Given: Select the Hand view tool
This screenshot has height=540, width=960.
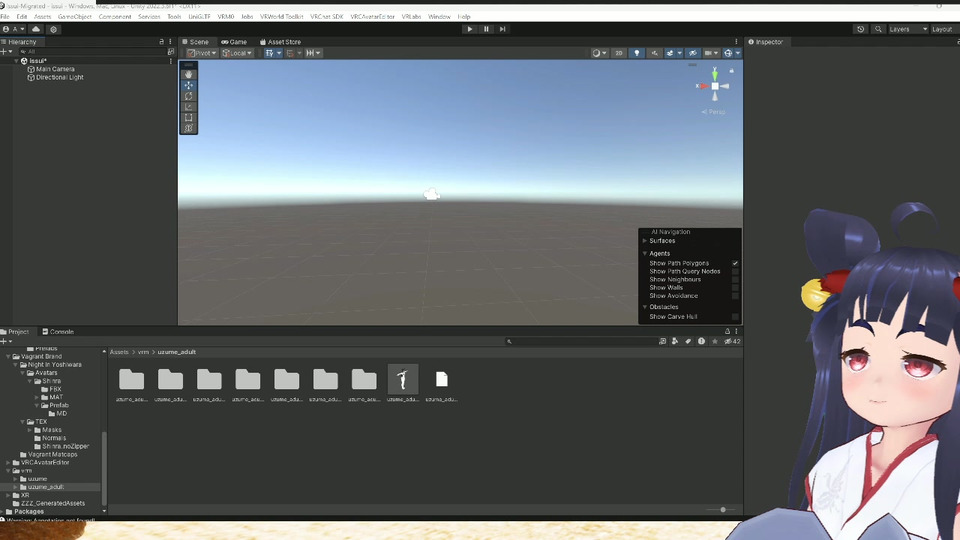Looking at the screenshot, I should [x=189, y=74].
